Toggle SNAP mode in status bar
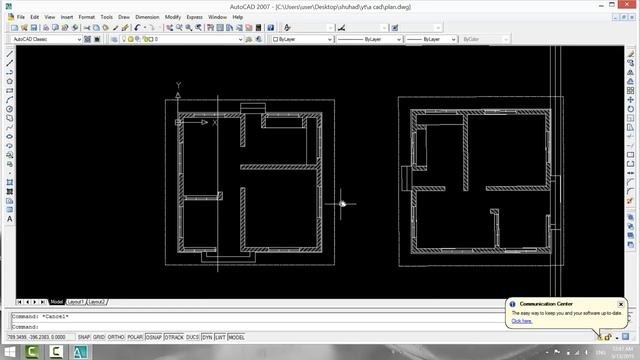Viewport: 640px width, 360px height. coord(84,337)
